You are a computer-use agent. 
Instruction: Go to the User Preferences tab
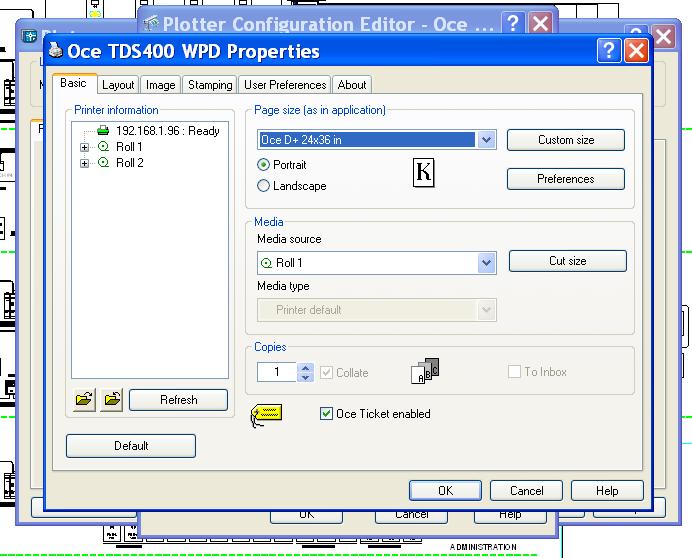pyautogui.click(x=285, y=85)
